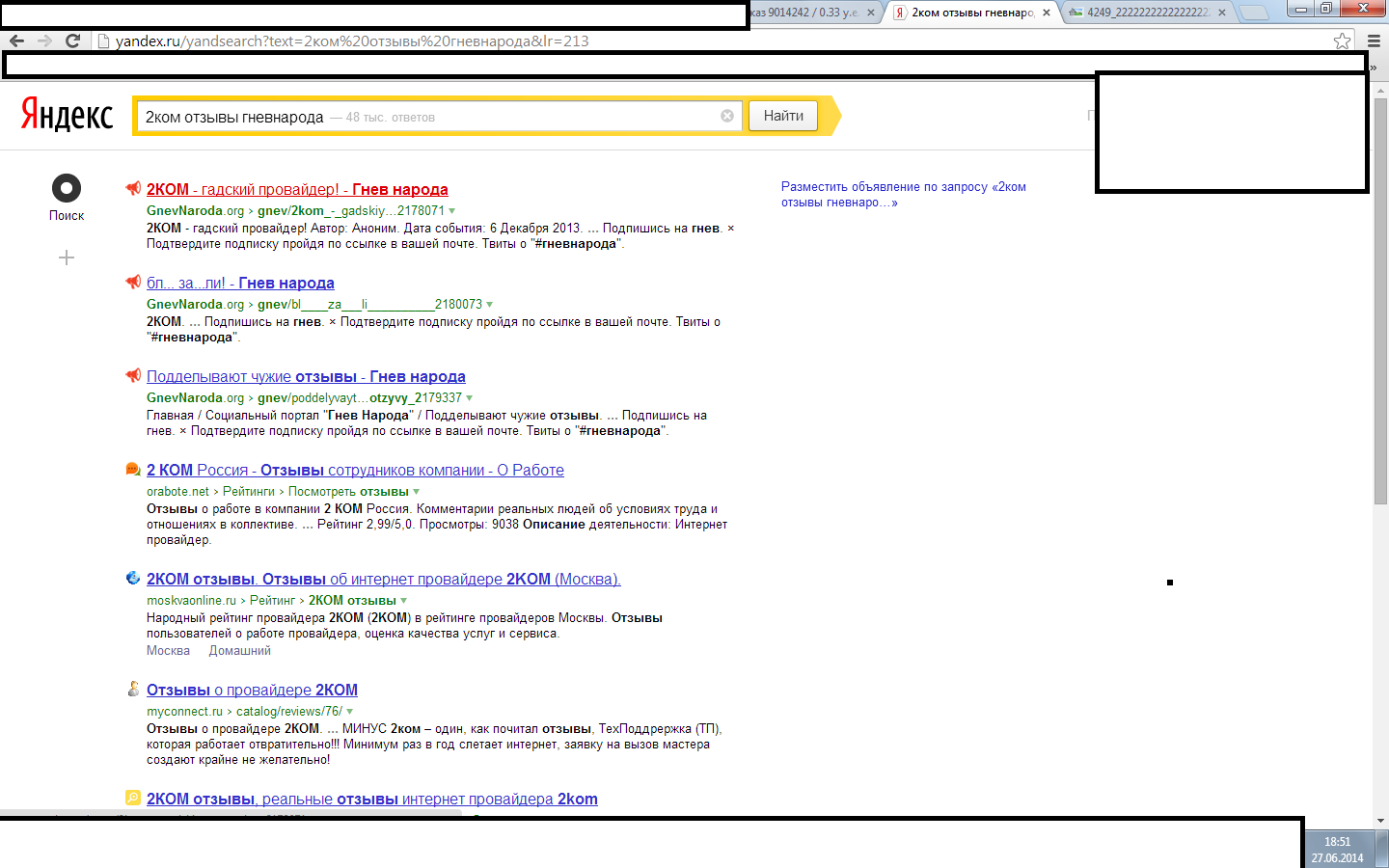
Task: Expand the dropdown arrow after 'Рейтинг › 2КОМ отзывы'
Action: pos(404,601)
